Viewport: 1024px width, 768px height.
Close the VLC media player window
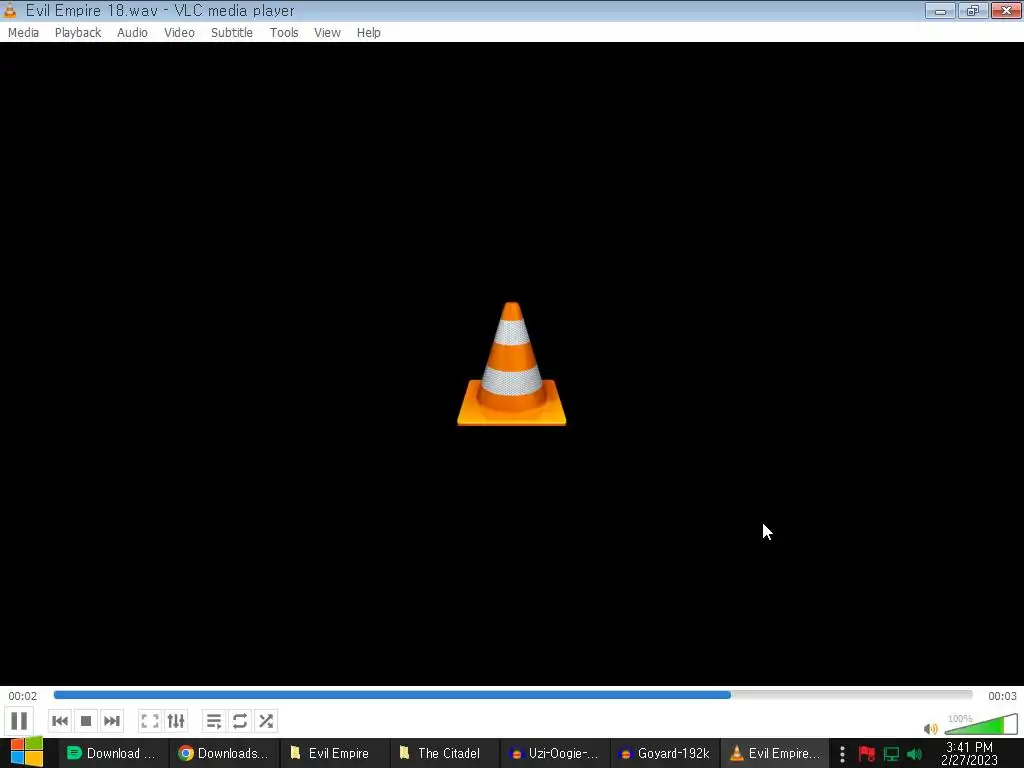coord(1006,10)
